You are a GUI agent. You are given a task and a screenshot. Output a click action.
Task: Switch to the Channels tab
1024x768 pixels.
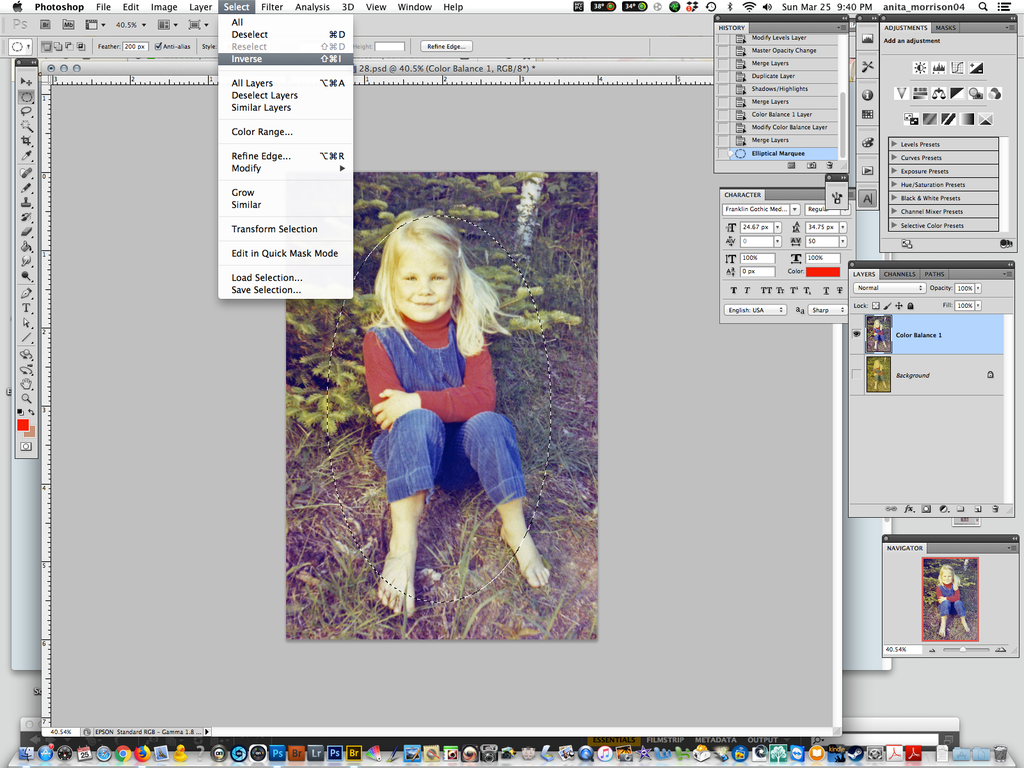898,275
